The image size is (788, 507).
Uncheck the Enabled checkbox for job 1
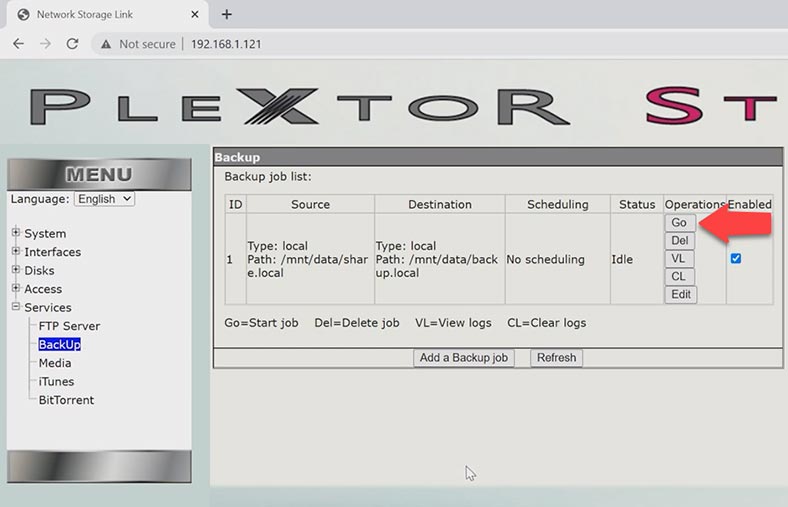[x=736, y=258]
